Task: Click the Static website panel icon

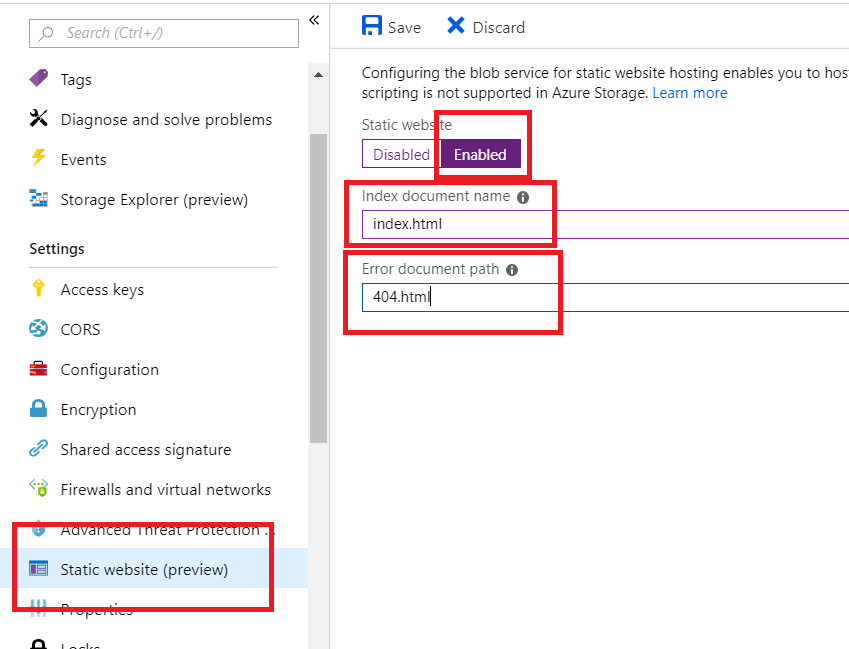Action: 38,568
